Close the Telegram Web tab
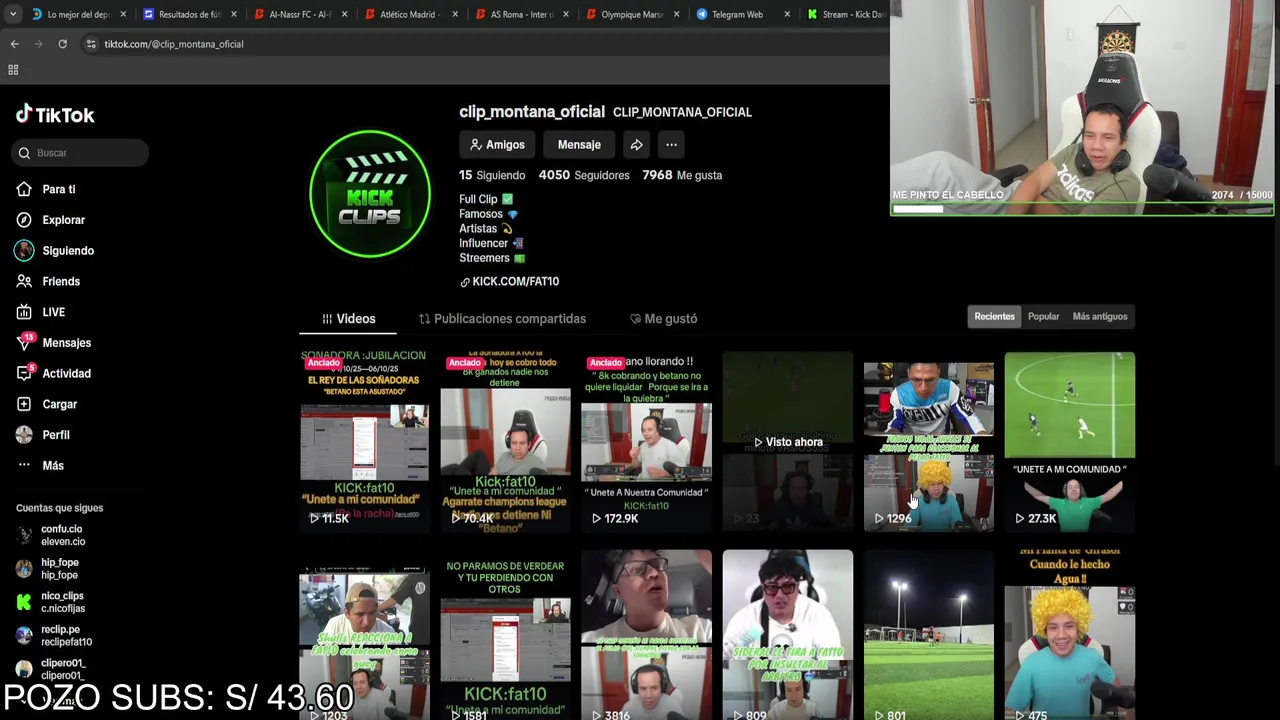The height and width of the screenshot is (720, 1280). click(x=787, y=14)
